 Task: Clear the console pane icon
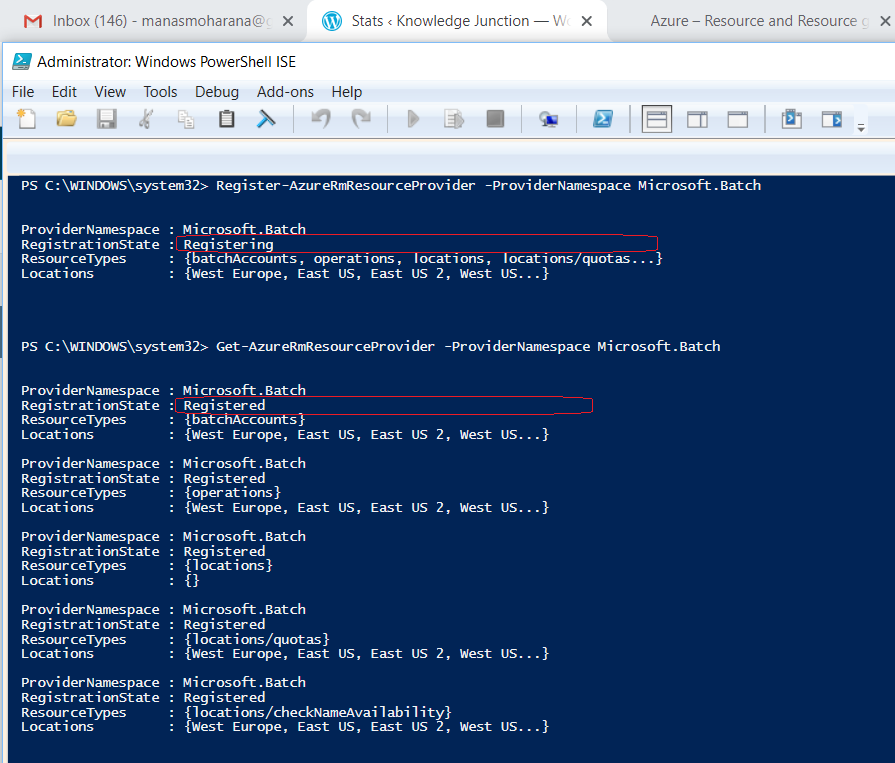pyautogui.click(x=266, y=119)
